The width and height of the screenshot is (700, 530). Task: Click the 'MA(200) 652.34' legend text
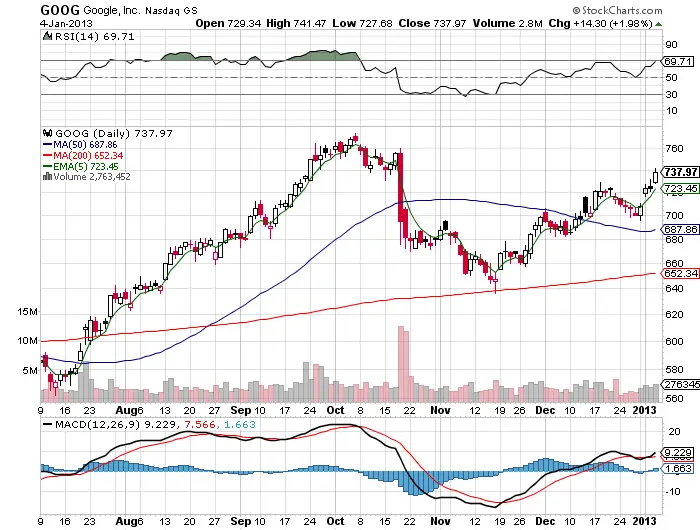(x=88, y=155)
